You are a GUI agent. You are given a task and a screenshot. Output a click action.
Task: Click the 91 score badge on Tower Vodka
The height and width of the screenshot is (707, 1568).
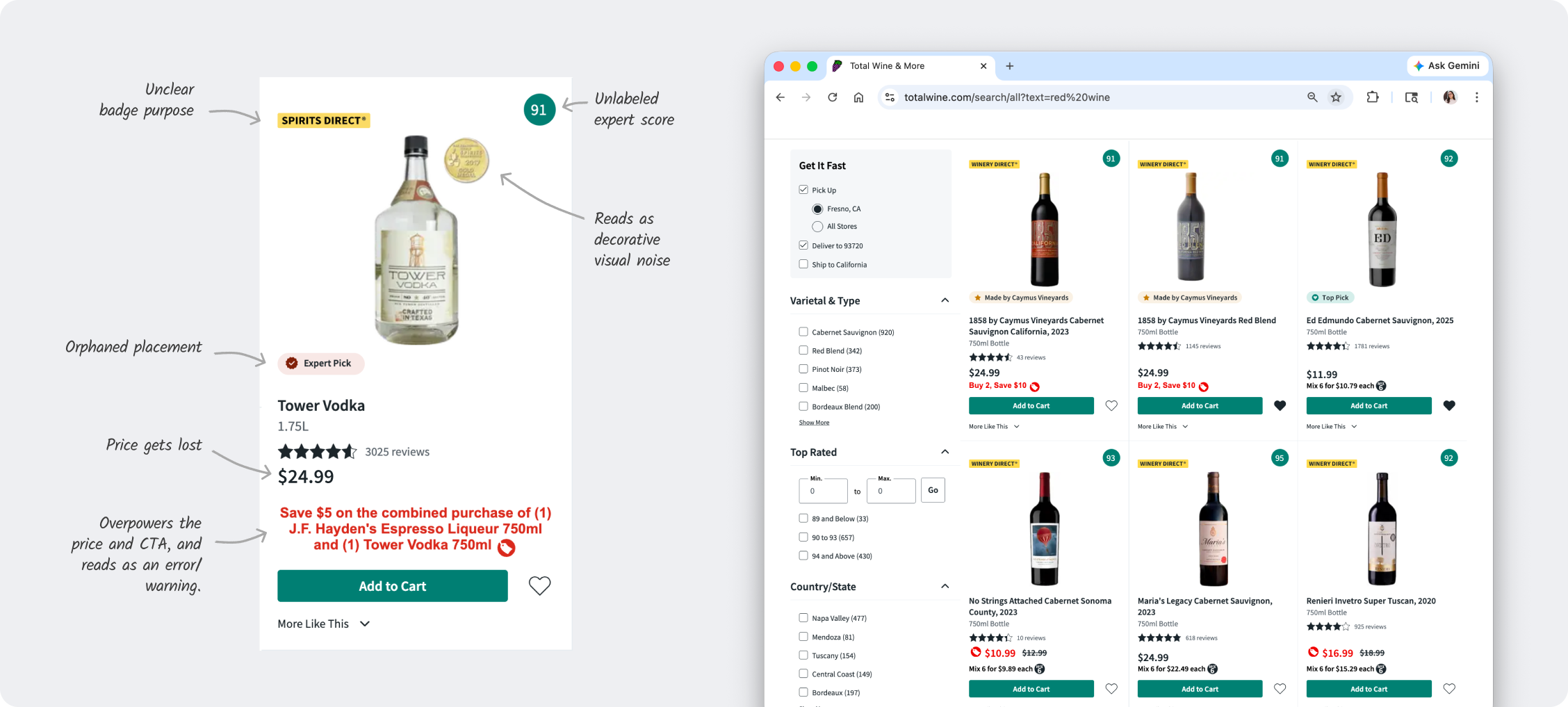539,110
